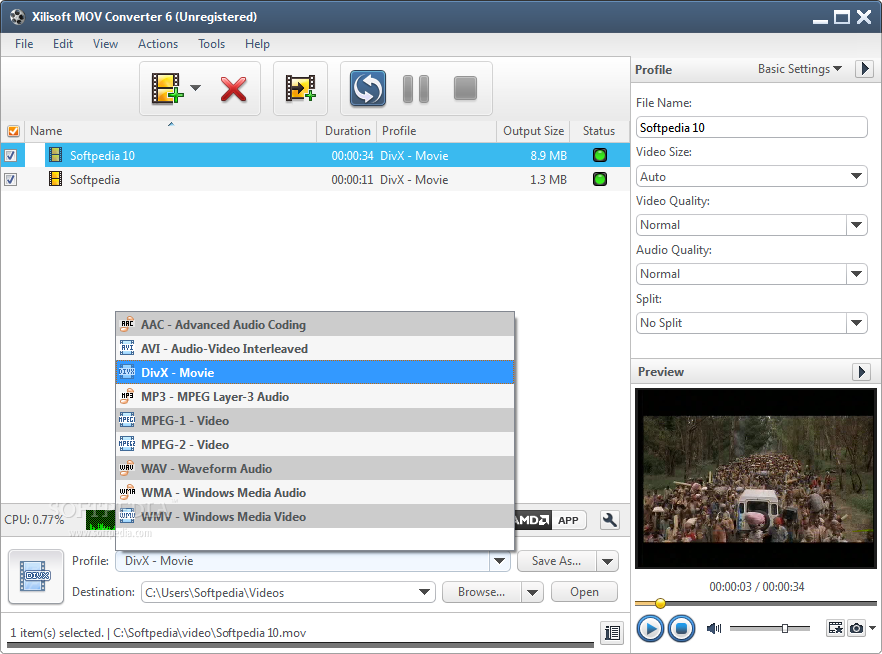Image resolution: width=882 pixels, height=654 pixels.
Task: Click the green status light for Softpedia
Action: [x=600, y=179]
